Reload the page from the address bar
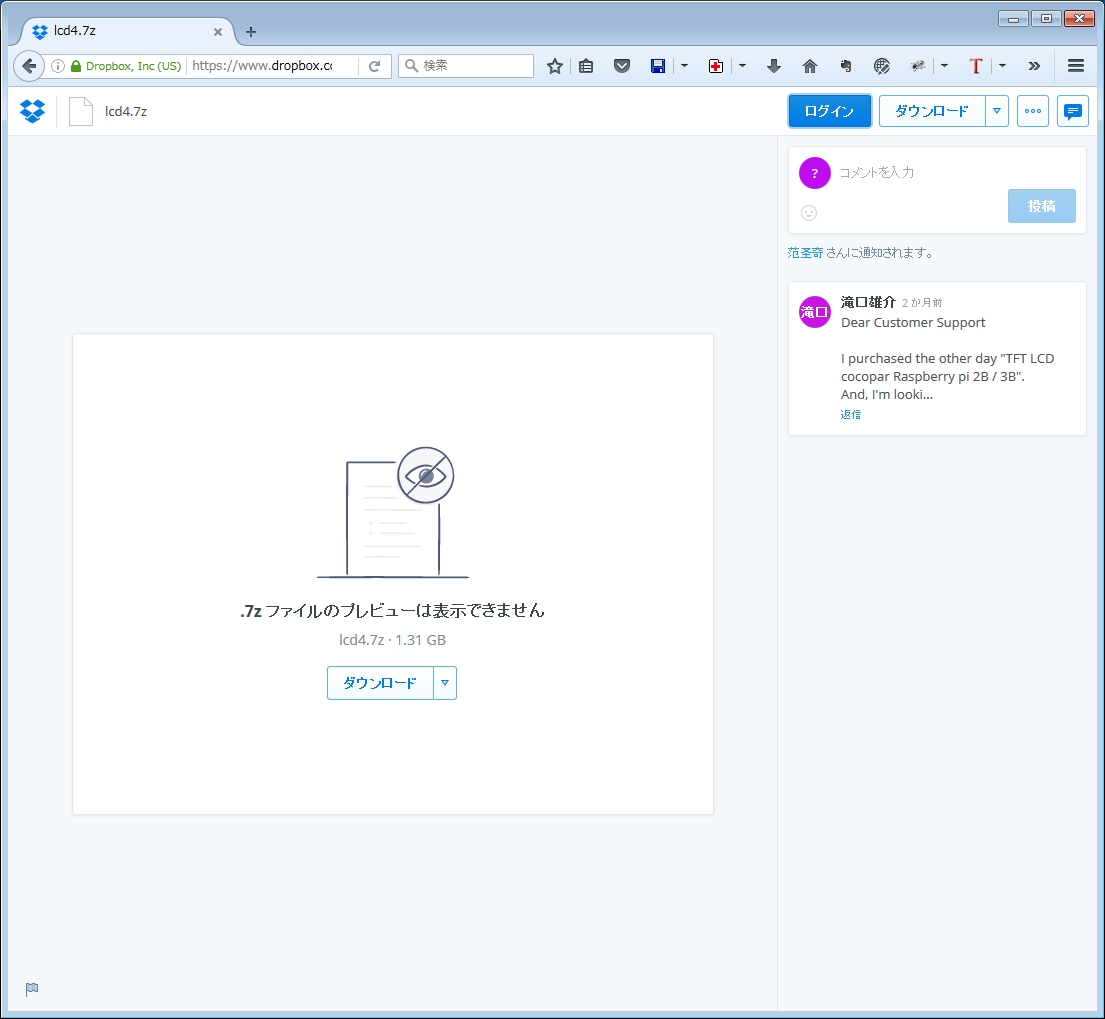Image resolution: width=1105 pixels, height=1019 pixels. click(x=375, y=66)
